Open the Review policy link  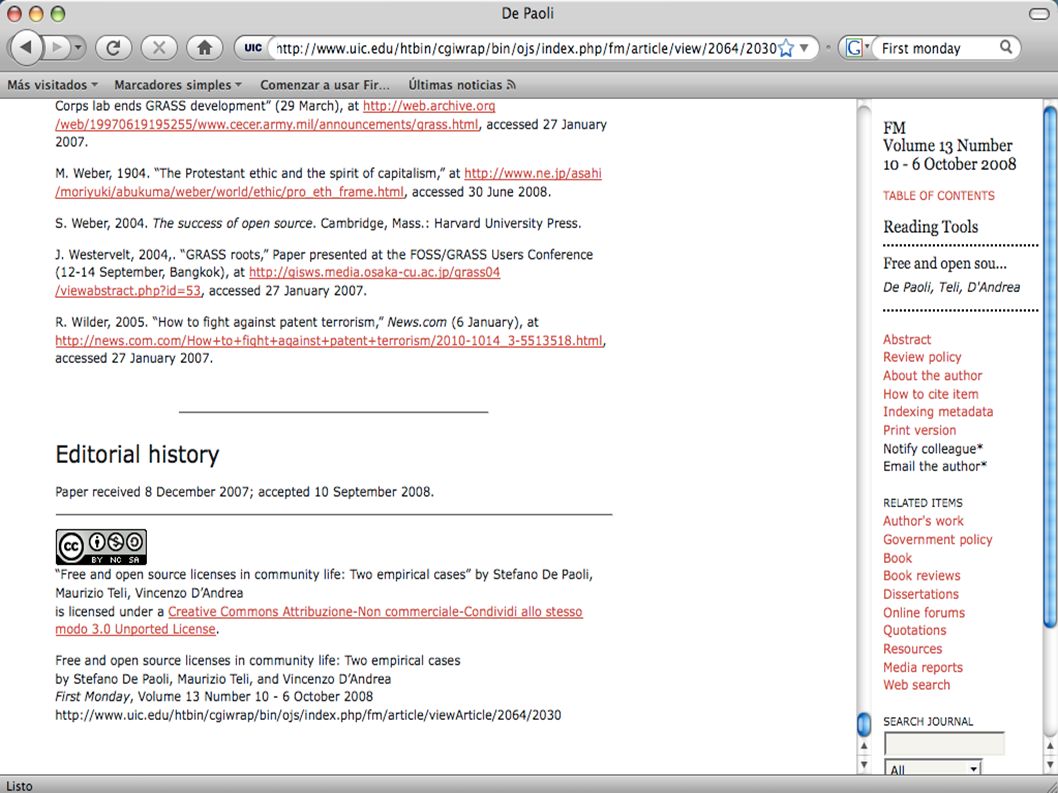click(922, 357)
